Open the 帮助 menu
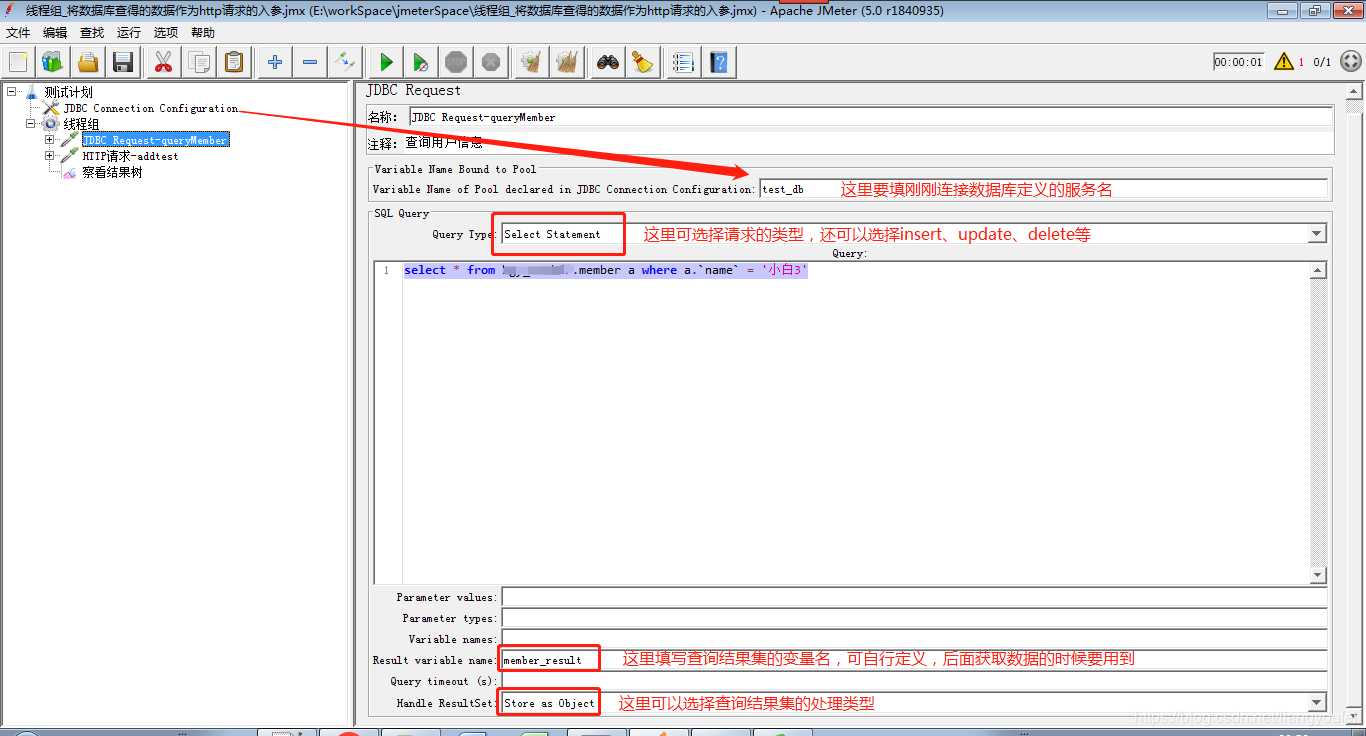Image resolution: width=1366 pixels, height=736 pixels. click(203, 33)
